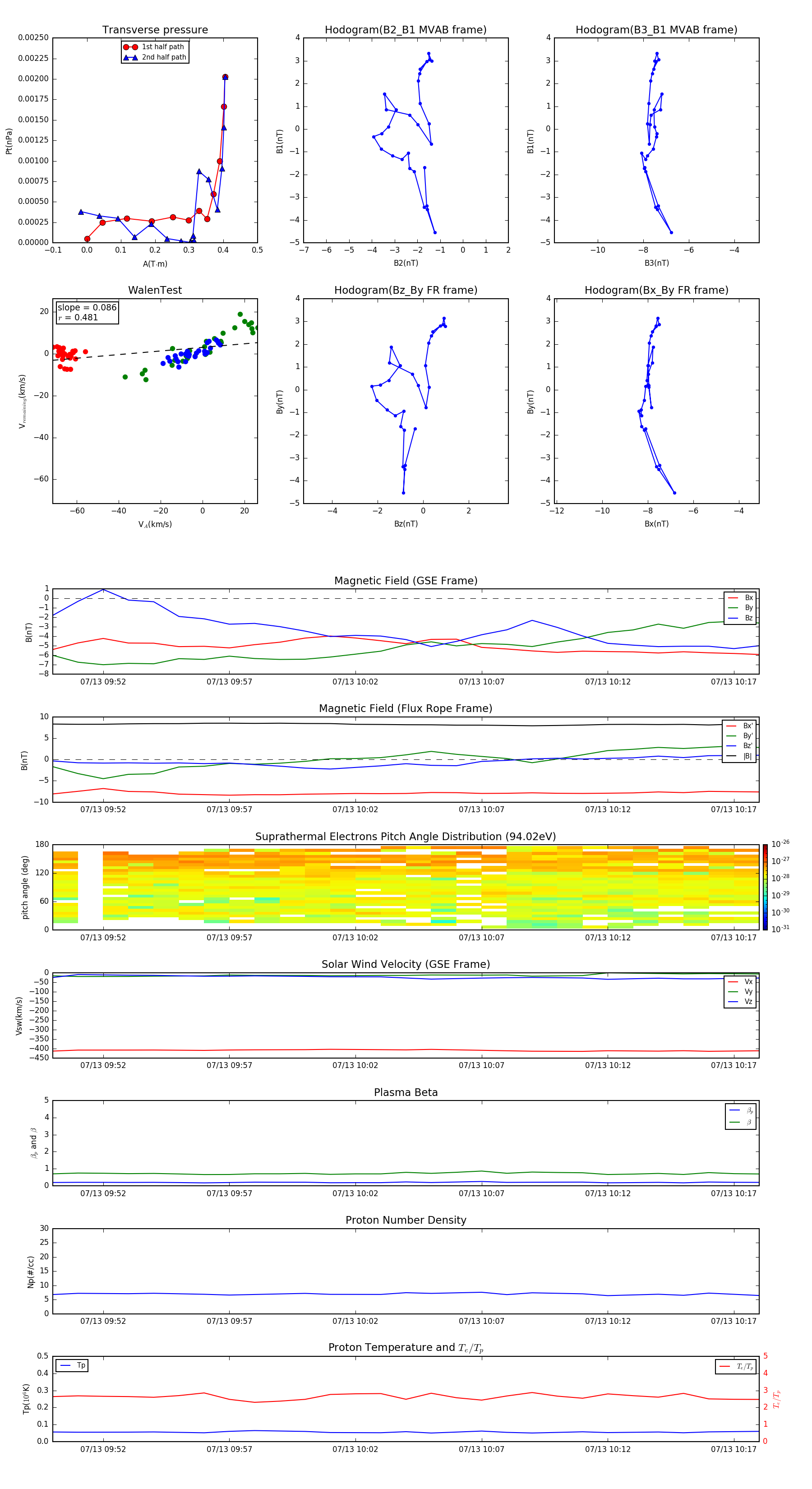Click 'slope = 0.086' annotation text
The image size is (812, 1489).
[87, 308]
